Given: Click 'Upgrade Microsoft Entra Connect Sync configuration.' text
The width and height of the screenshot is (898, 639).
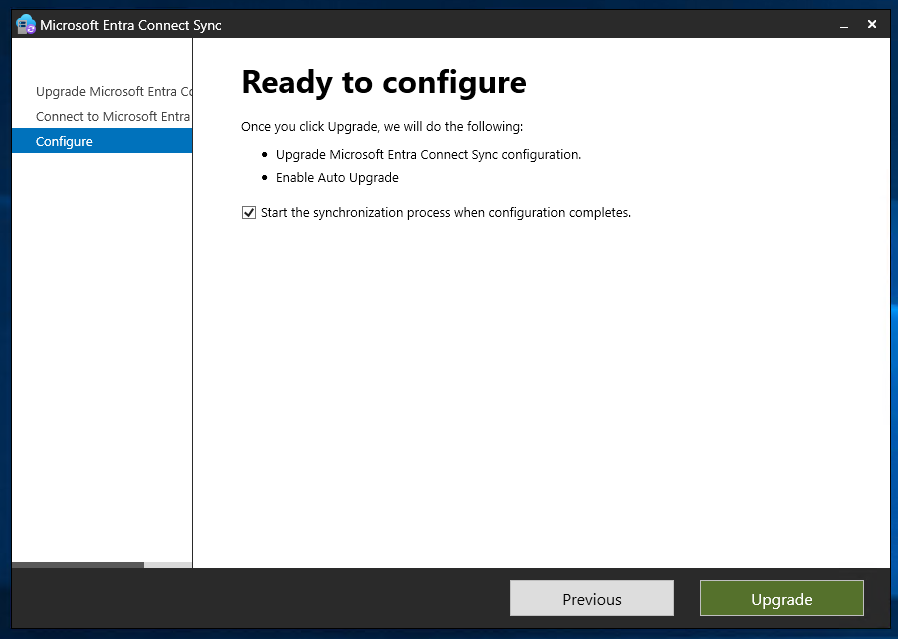Looking at the screenshot, I should 428,155.
